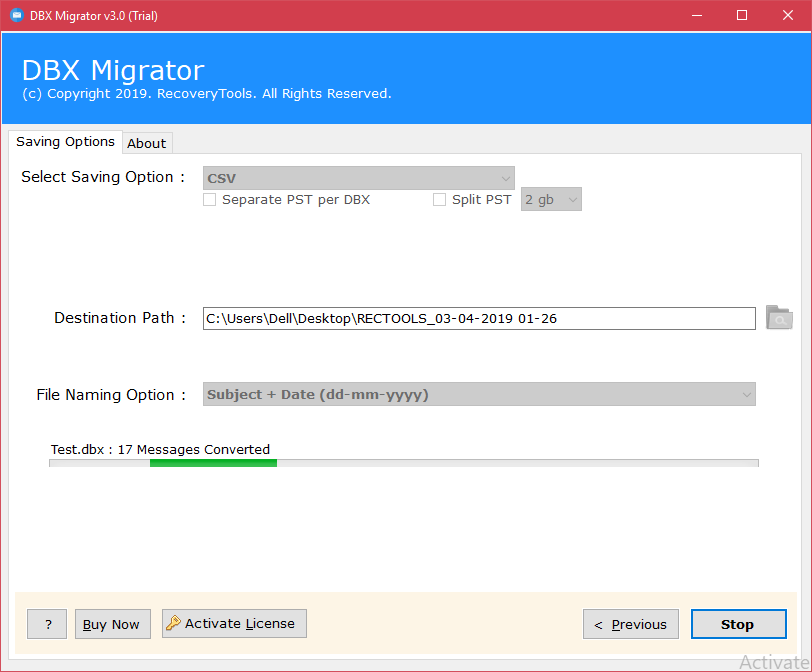The height and width of the screenshot is (672, 812).
Task: Click the Buy Now button
Action: tap(113, 624)
